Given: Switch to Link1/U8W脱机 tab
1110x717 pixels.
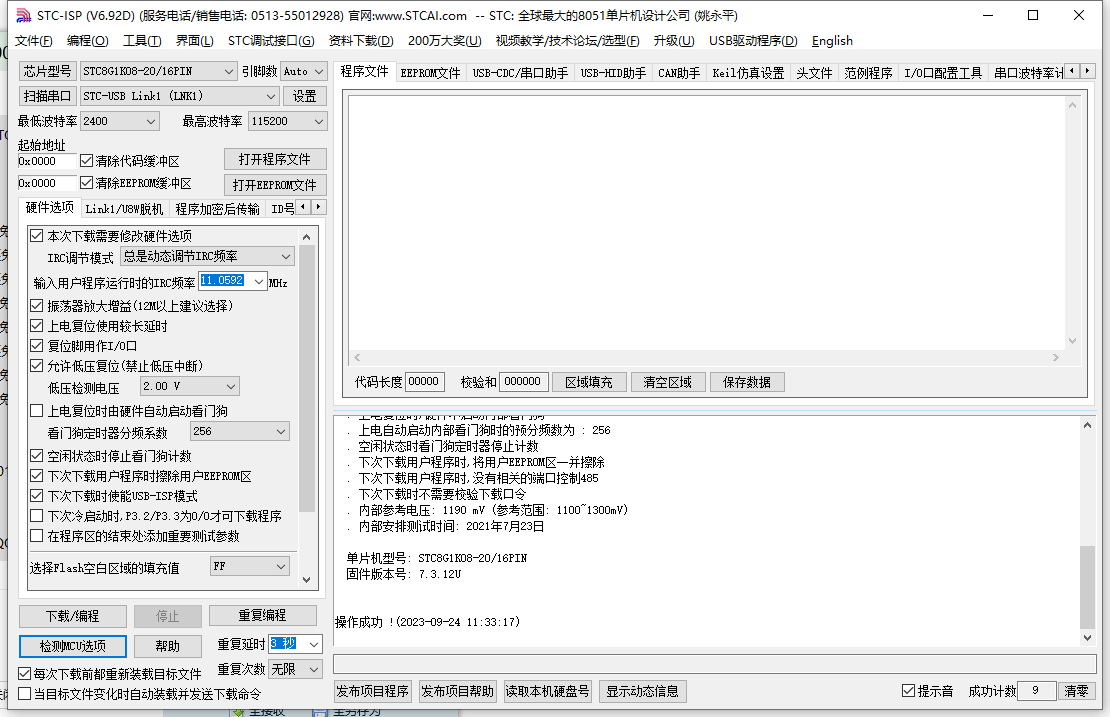Looking at the screenshot, I should tap(124, 209).
